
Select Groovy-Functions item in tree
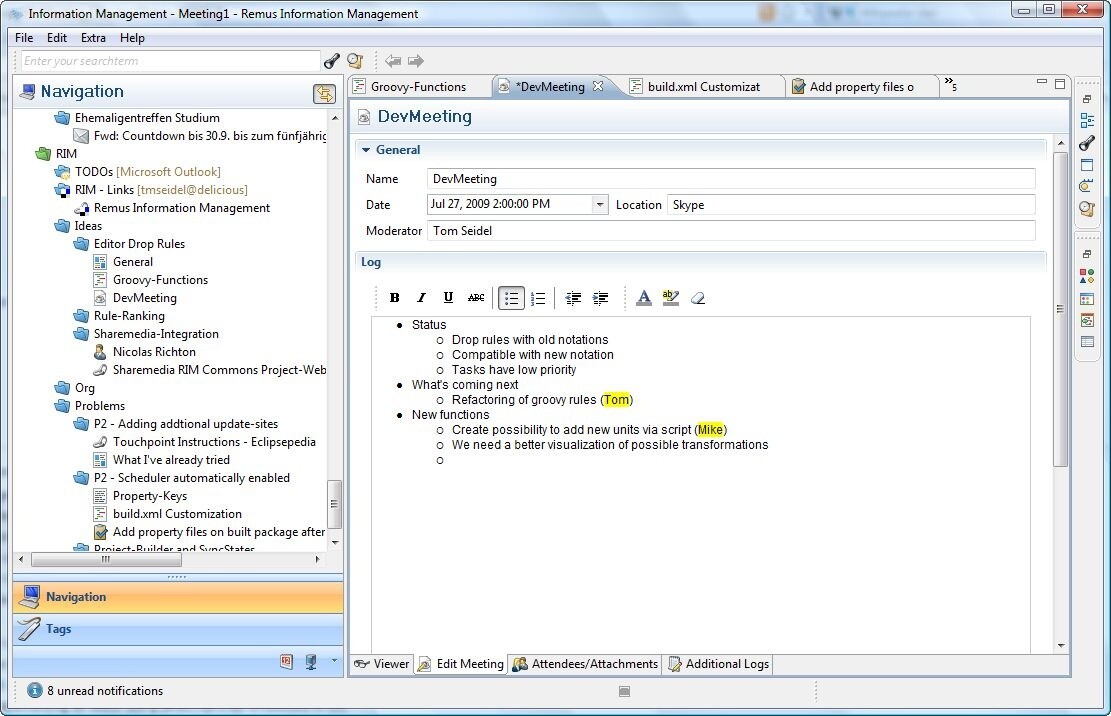tap(160, 280)
